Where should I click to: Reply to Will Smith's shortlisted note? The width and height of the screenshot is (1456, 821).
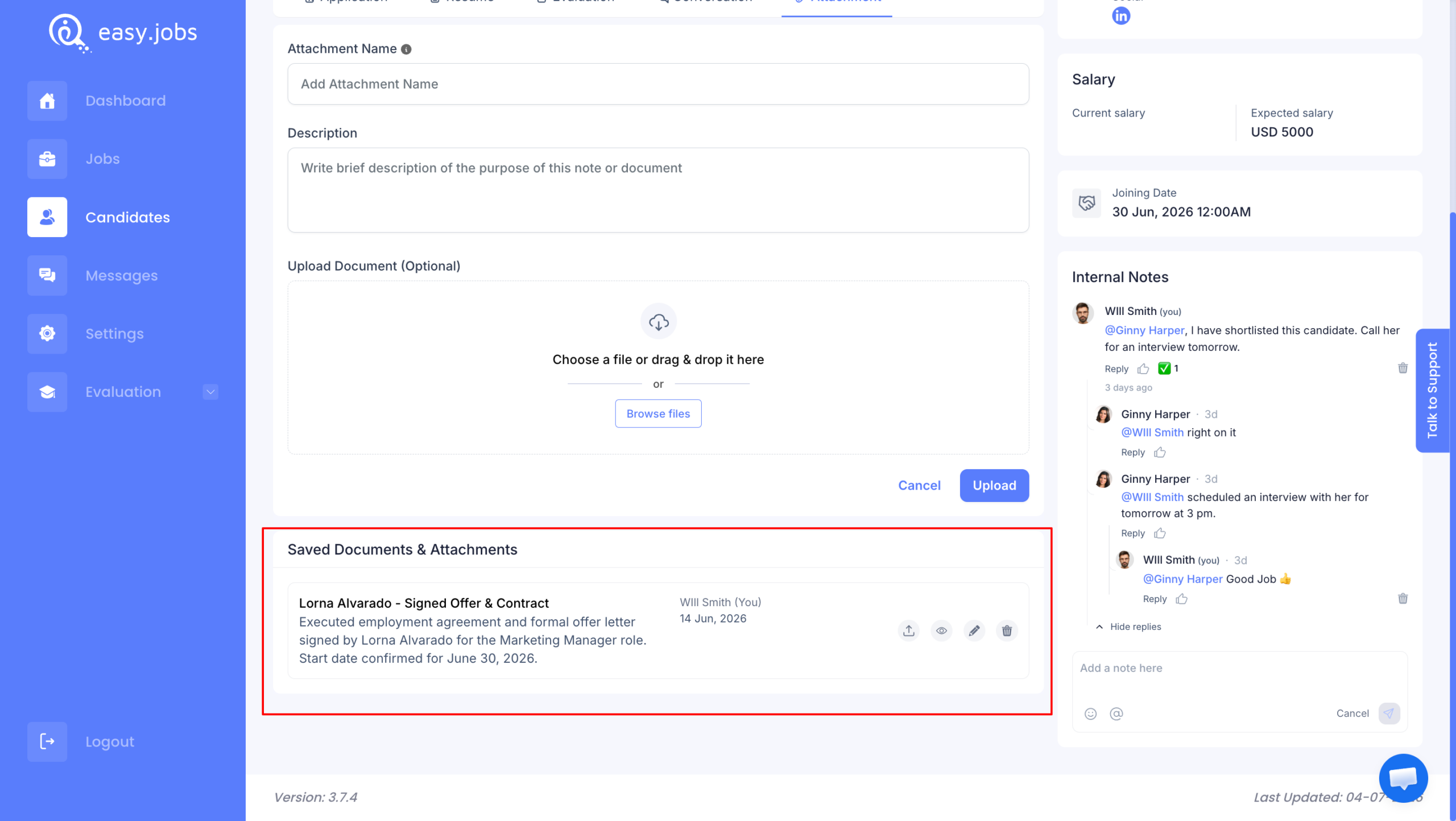tap(1116, 369)
